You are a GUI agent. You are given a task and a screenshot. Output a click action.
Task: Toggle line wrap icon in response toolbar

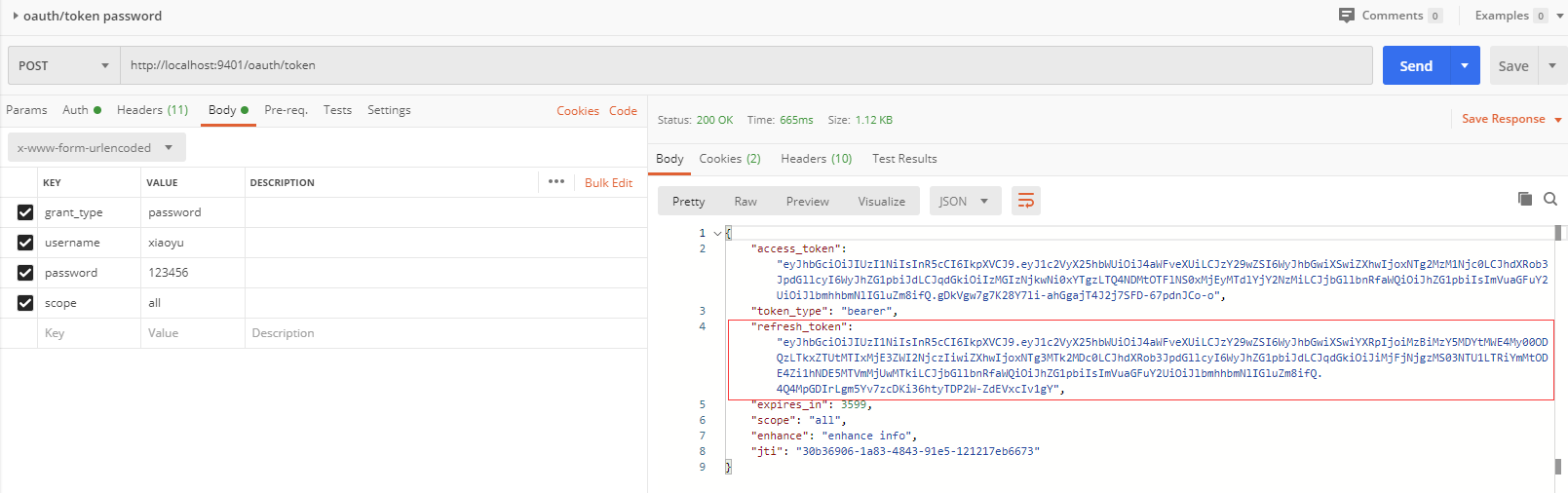point(1026,201)
